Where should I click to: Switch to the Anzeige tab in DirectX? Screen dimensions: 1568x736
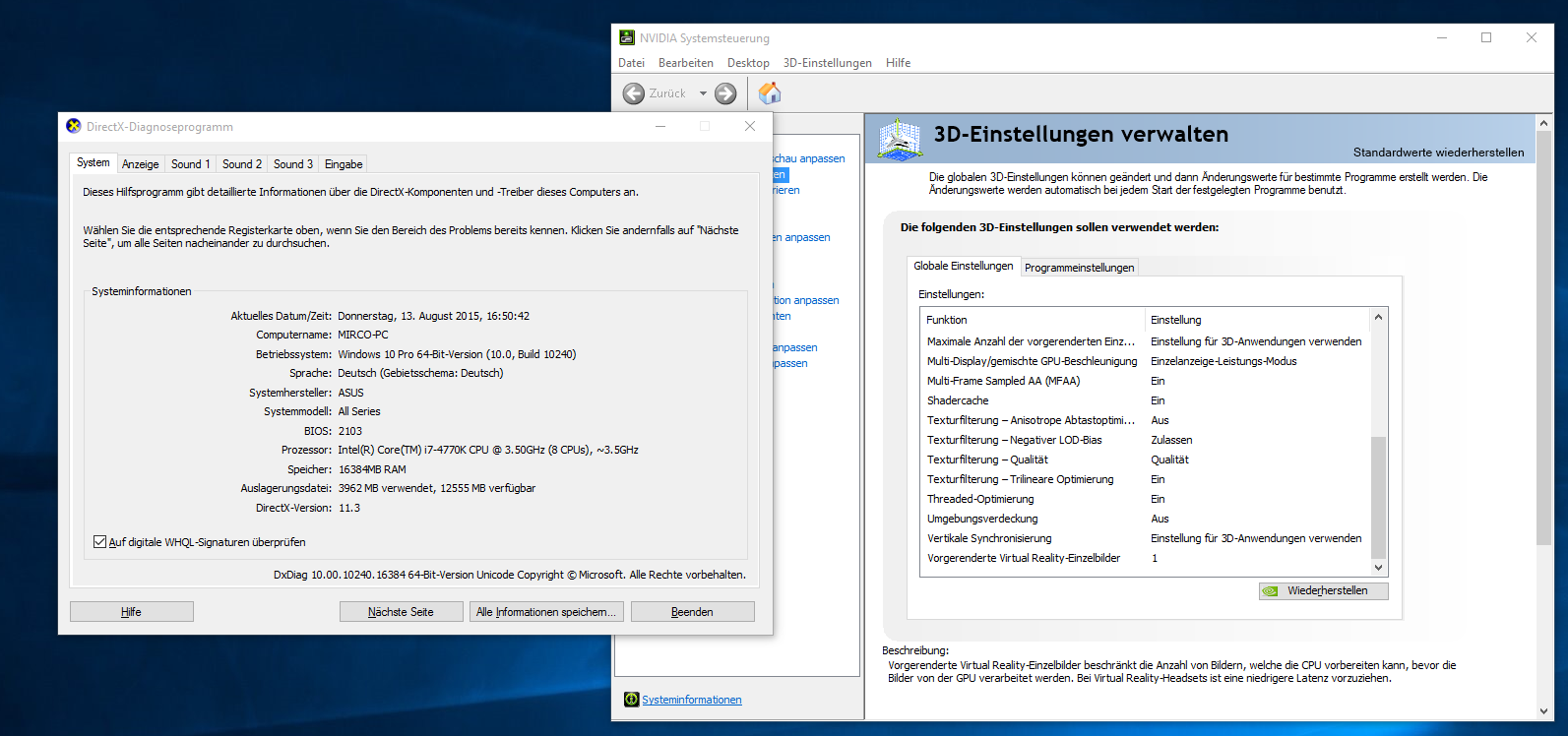pyautogui.click(x=141, y=164)
